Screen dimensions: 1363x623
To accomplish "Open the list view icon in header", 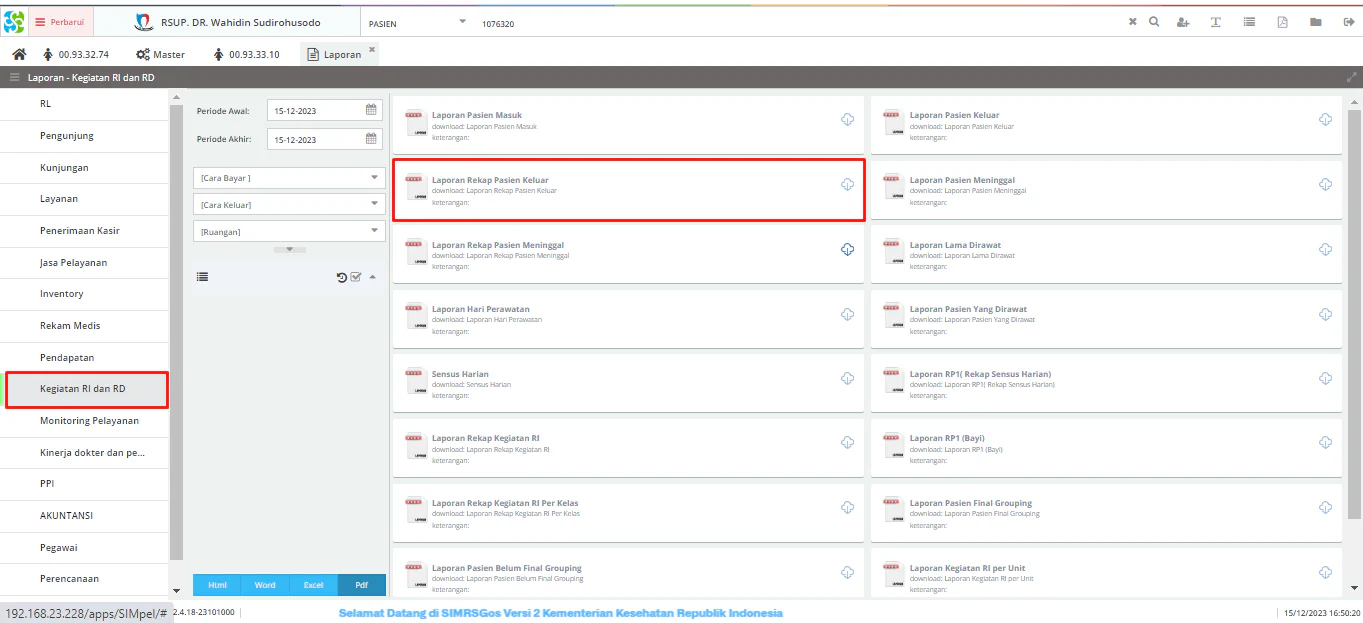I will tap(1249, 22).
